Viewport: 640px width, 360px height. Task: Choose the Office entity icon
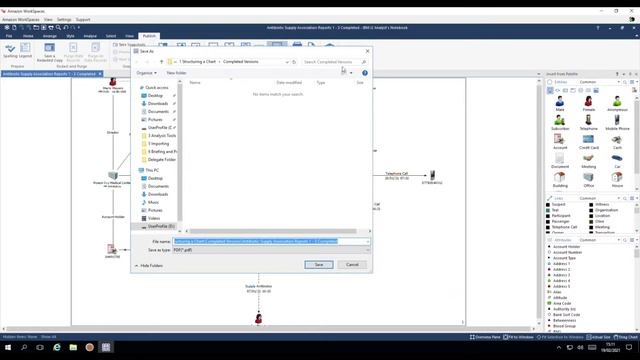[588, 180]
